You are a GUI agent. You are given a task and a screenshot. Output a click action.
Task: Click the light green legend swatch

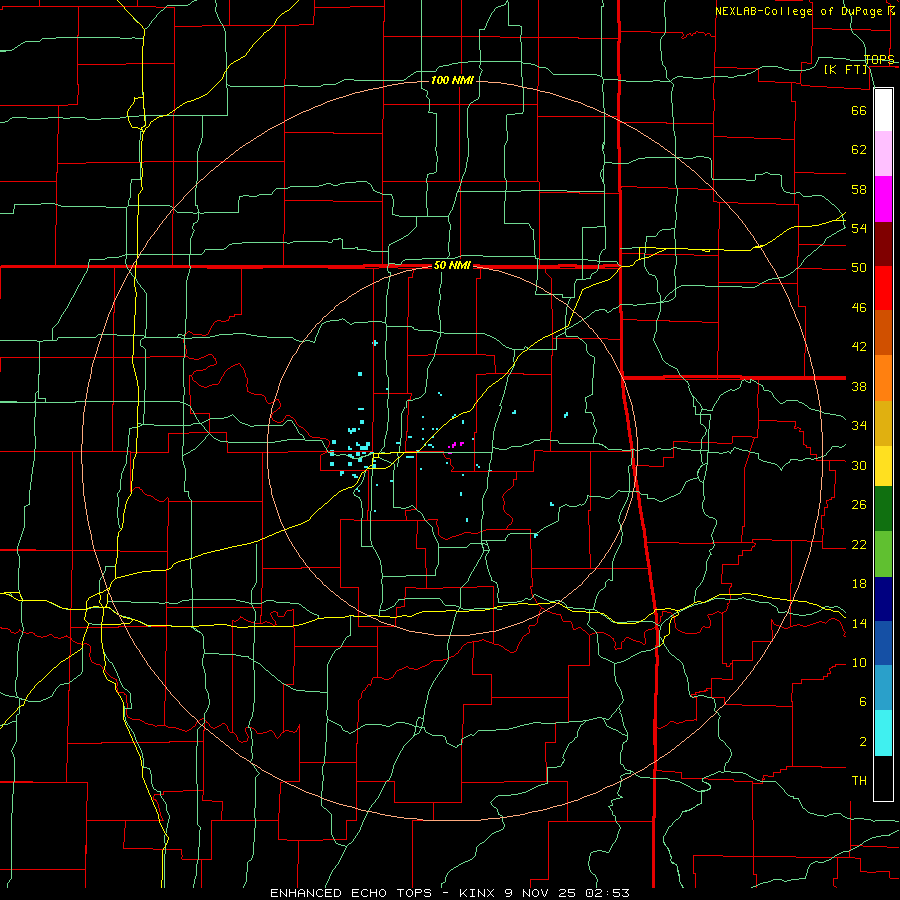[x=883, y=554]
